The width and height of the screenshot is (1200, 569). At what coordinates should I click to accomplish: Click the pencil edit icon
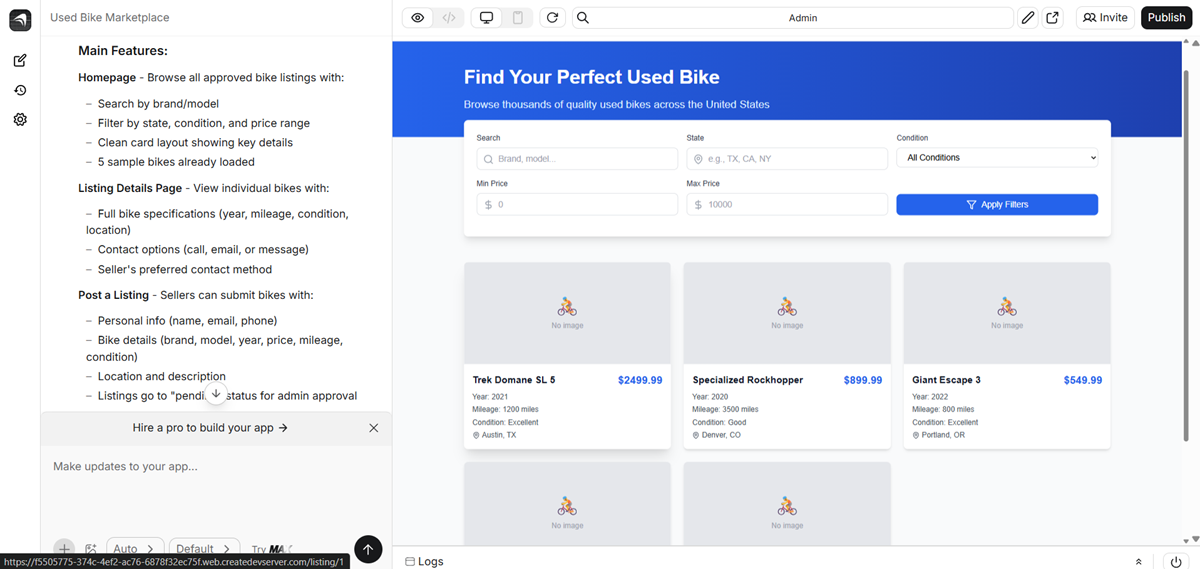point(1028,18)
